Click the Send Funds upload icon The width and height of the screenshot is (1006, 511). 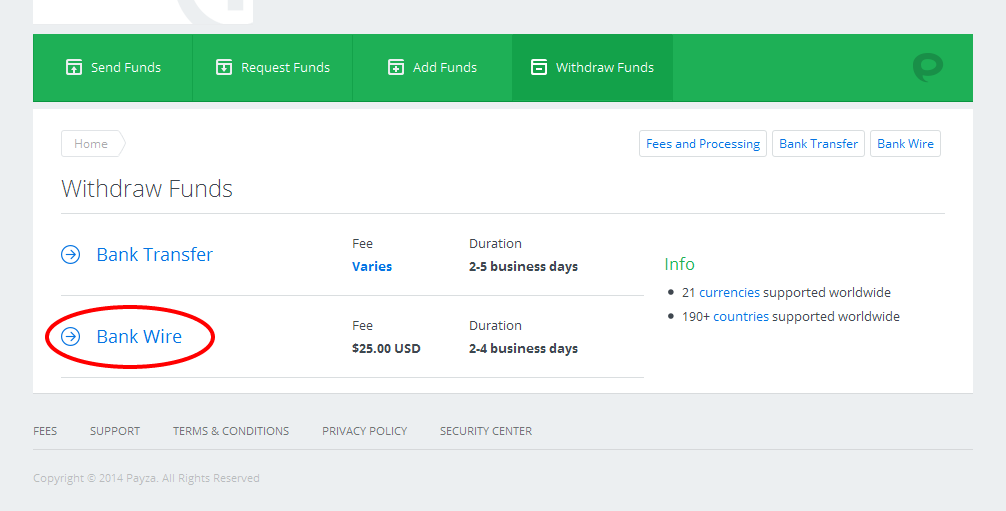tap(74, 67)
